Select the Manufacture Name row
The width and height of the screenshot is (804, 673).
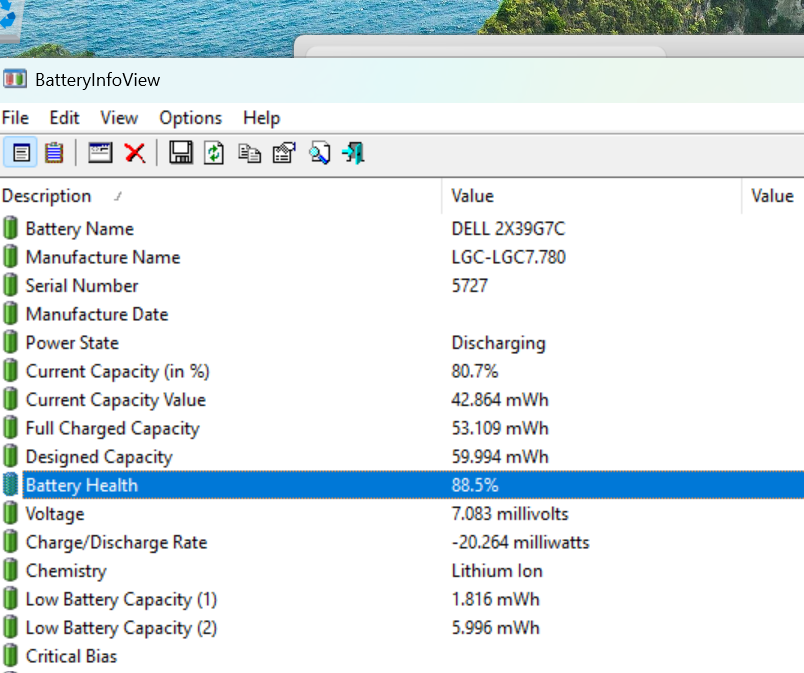point(402,257)
